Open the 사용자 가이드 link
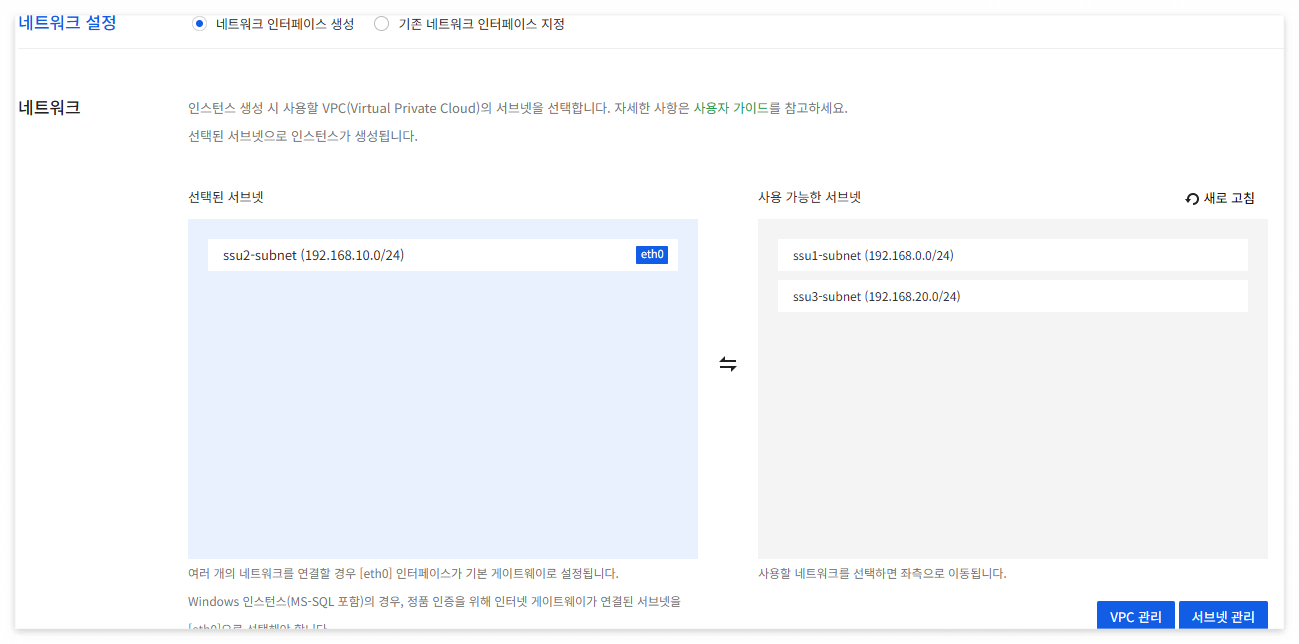 [731, 108]
